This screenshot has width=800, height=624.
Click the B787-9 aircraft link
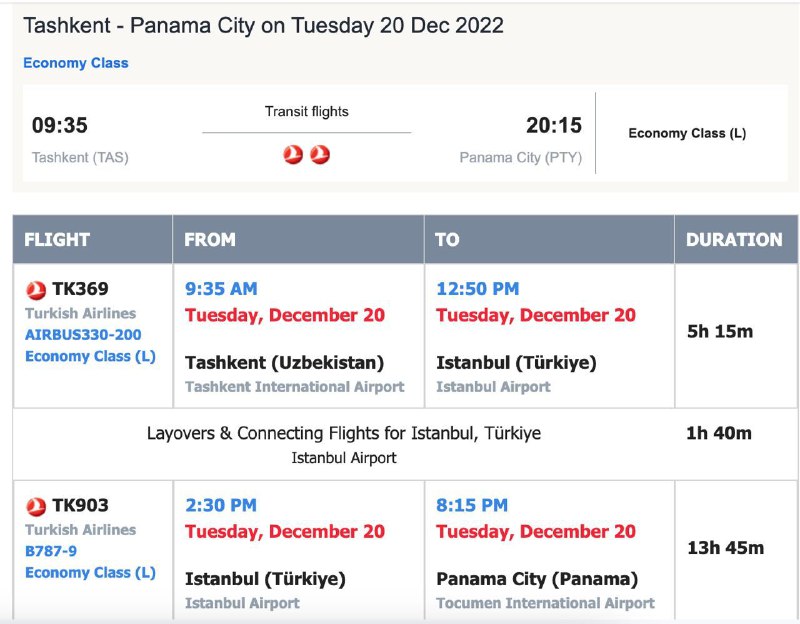(49, 551)
